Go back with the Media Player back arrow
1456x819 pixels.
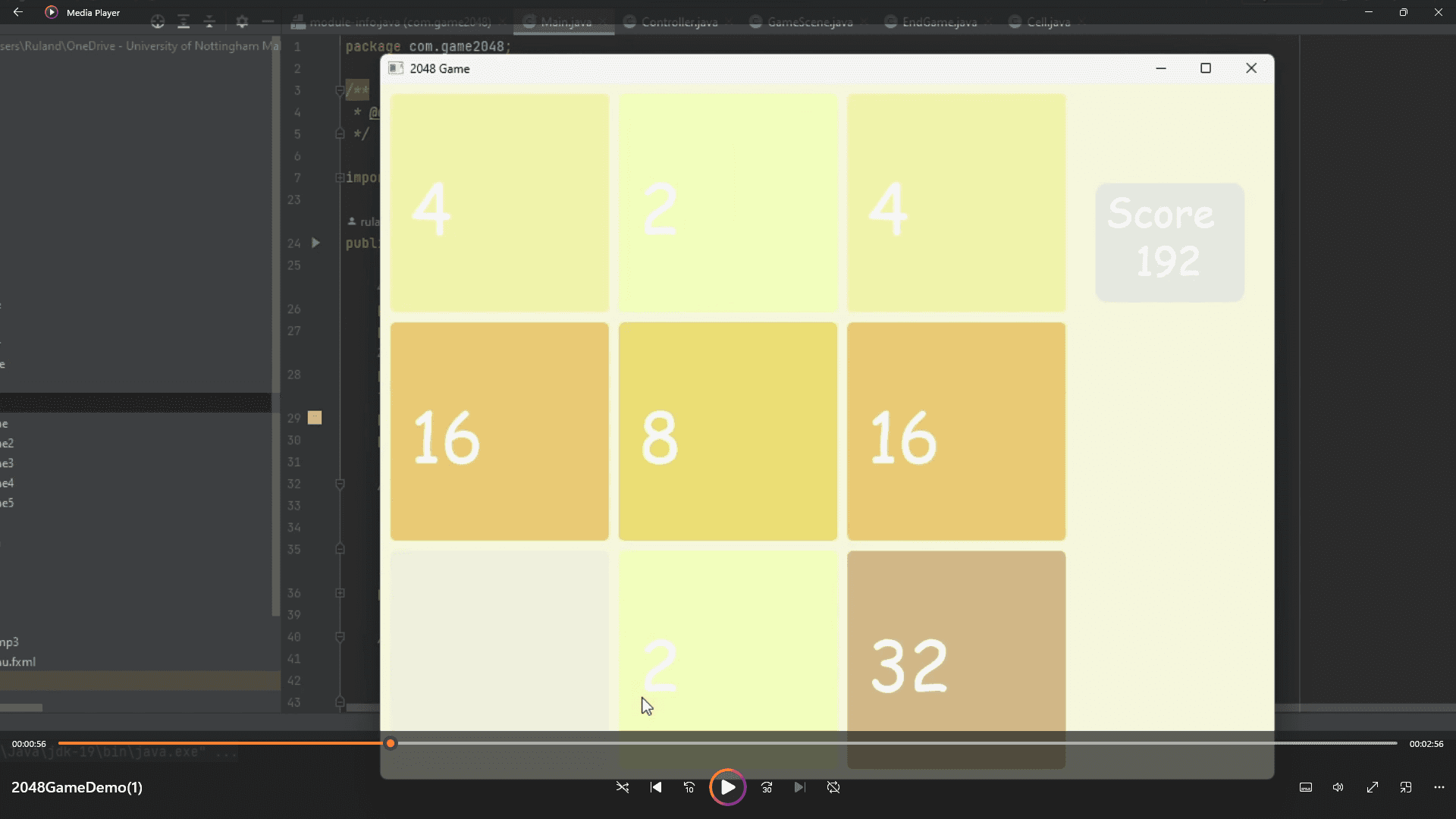click(17, 12)
